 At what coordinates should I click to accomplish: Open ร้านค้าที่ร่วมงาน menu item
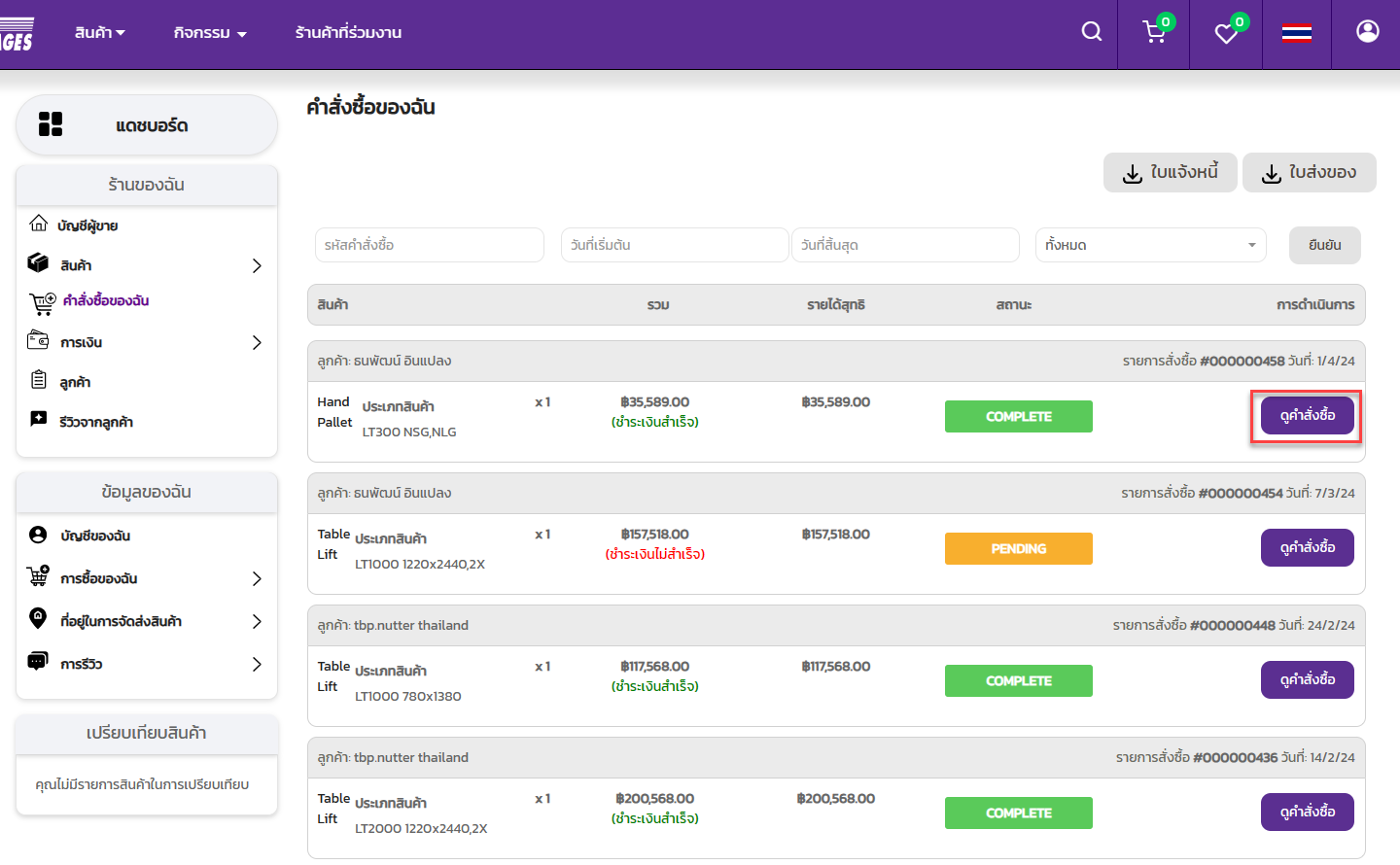[x=348, y=33]
